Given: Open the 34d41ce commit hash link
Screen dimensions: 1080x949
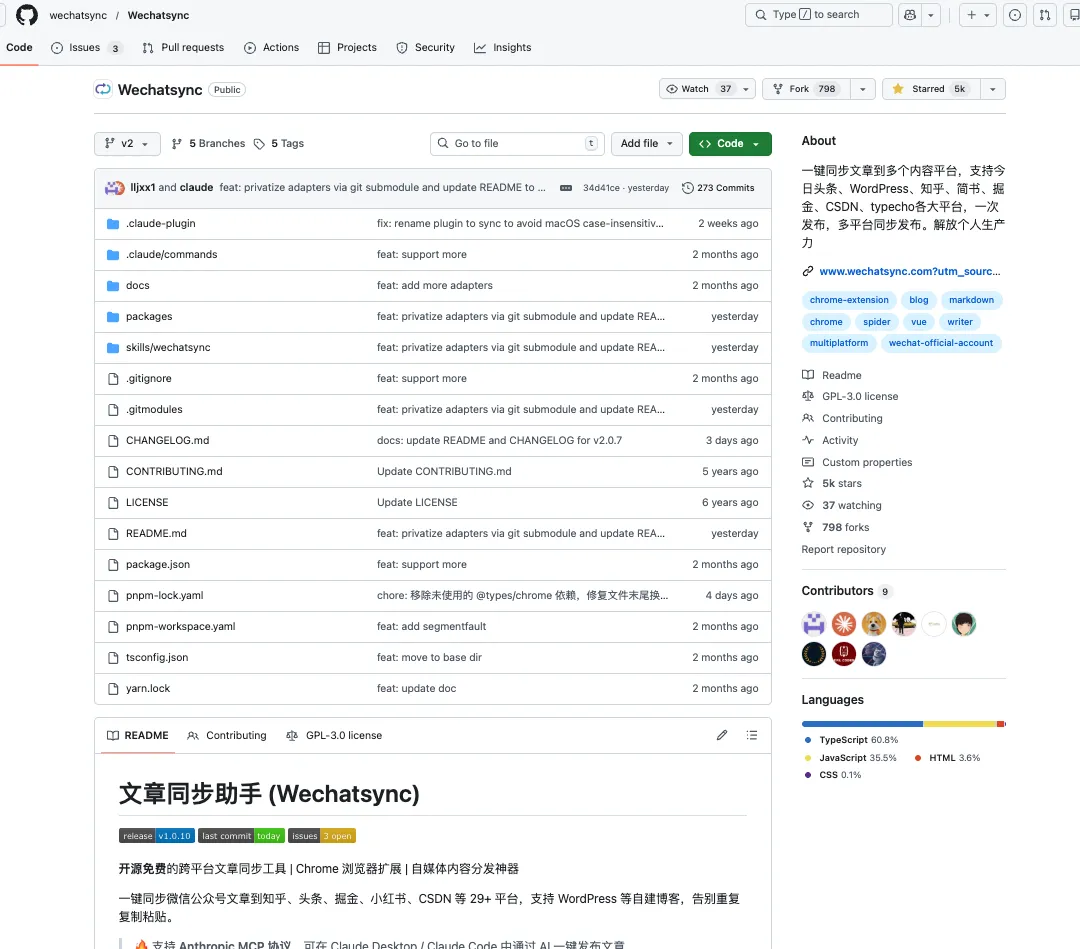Looking at the screenshot, I should [x=601, y=188].
